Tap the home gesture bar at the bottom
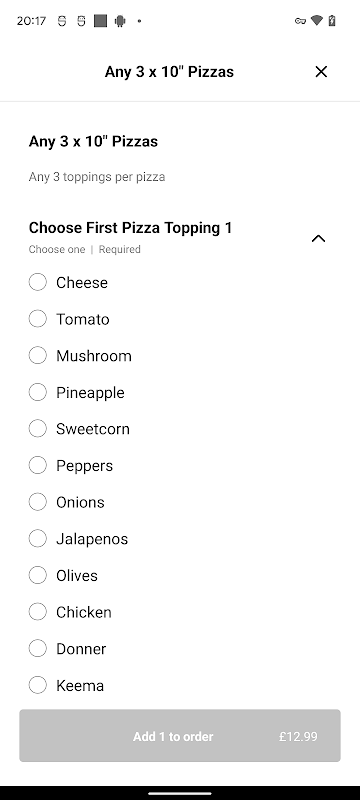Screen dimensions: 360x800 180,793
